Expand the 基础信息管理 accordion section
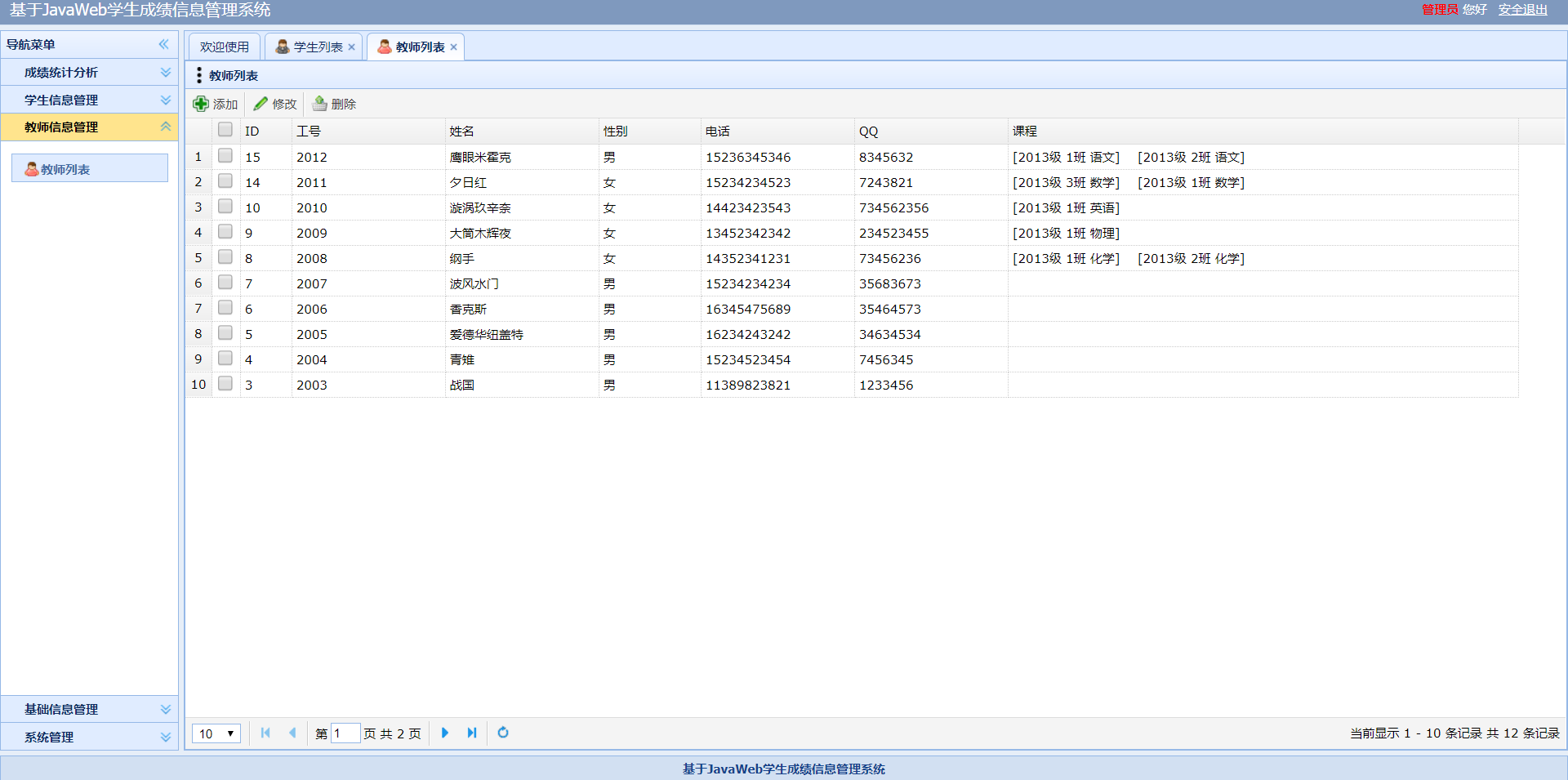 click(x=90, y=709)
